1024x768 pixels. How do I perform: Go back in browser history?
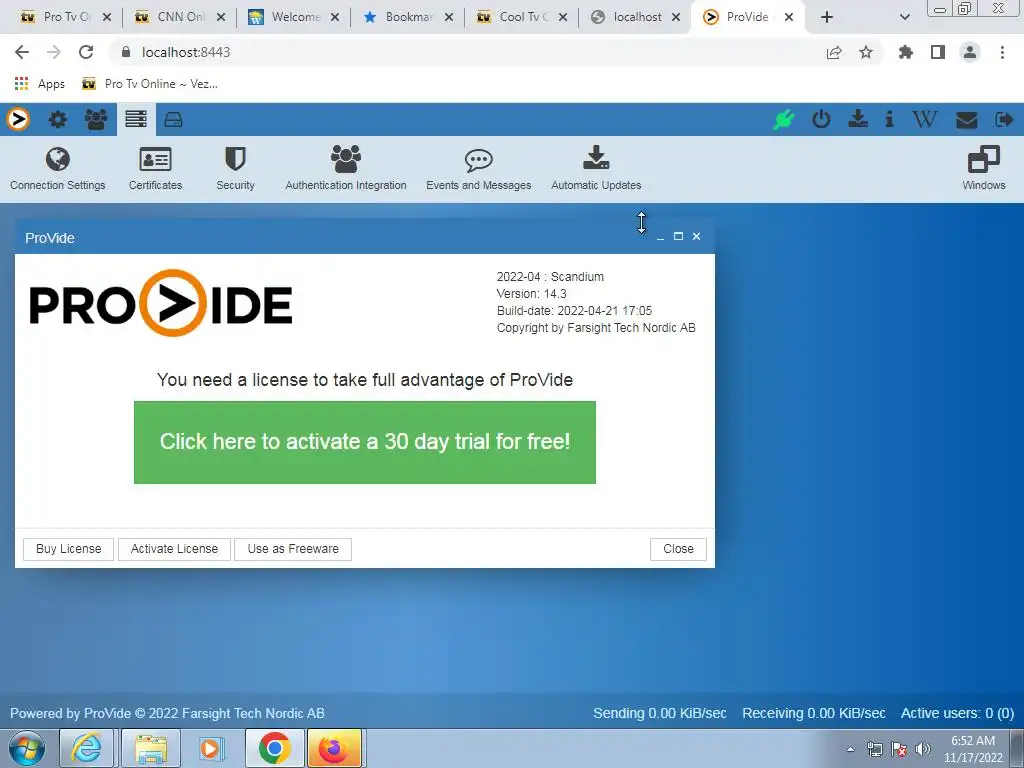tap(22, 52)
